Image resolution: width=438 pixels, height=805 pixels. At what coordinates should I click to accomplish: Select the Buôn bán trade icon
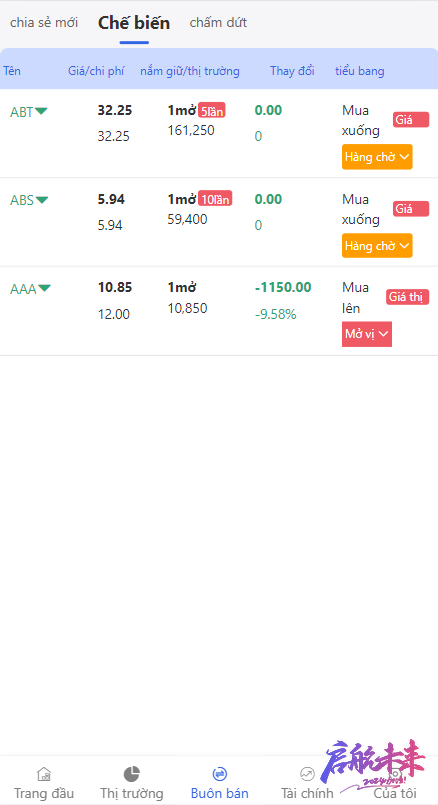[219, 774]
